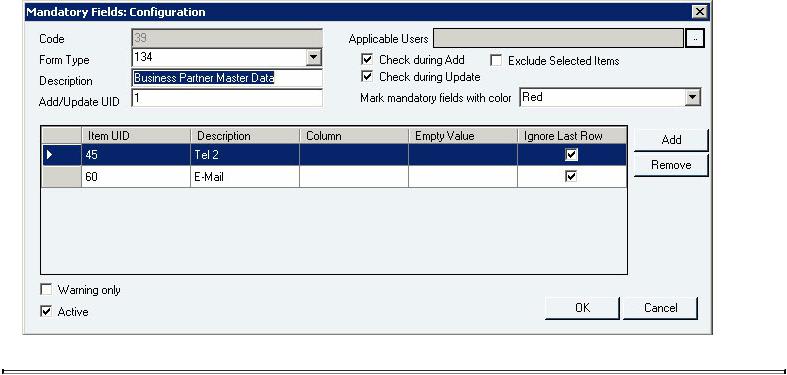
Task: Uncheck the Active checkbox
Action: [x=46, y=311]
